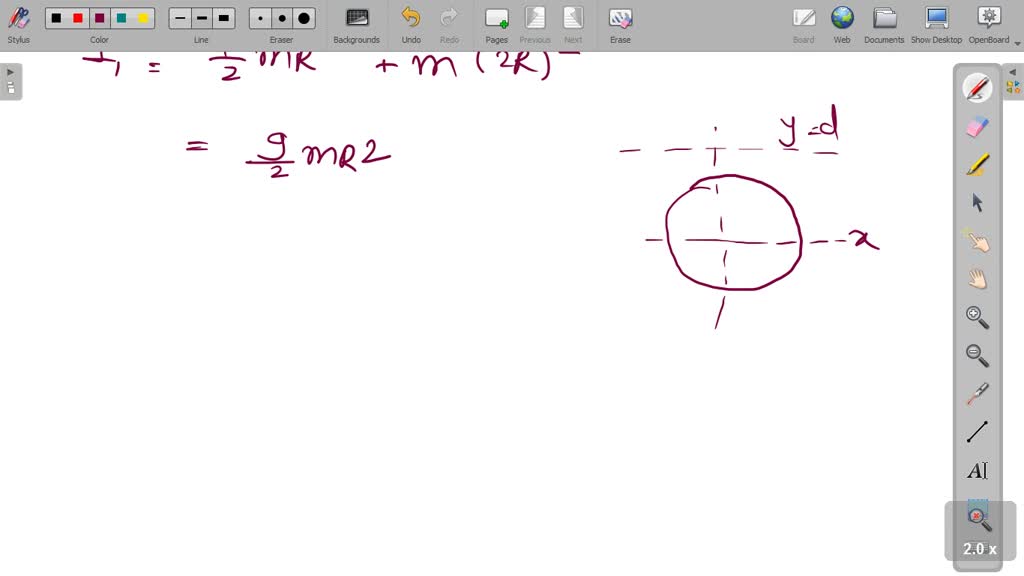This screenshot has height=576, width=1024.
Task: Select the line drawing tool
Action: tap(977, 432)
